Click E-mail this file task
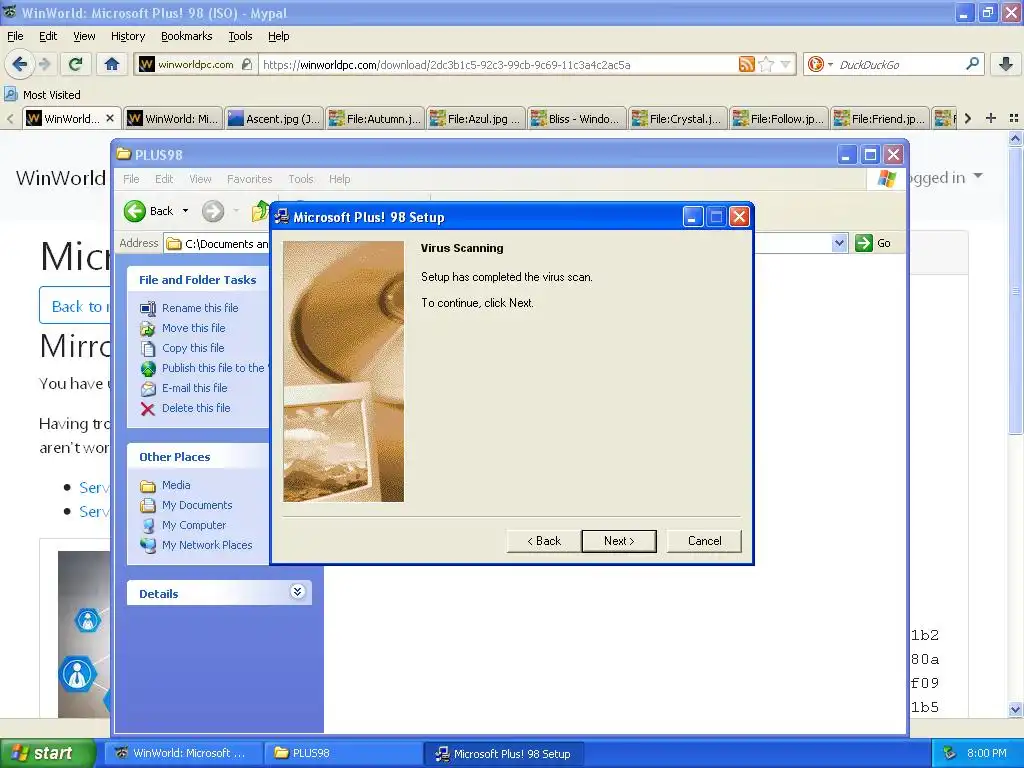1024x768 pixels. coord(195,388)
